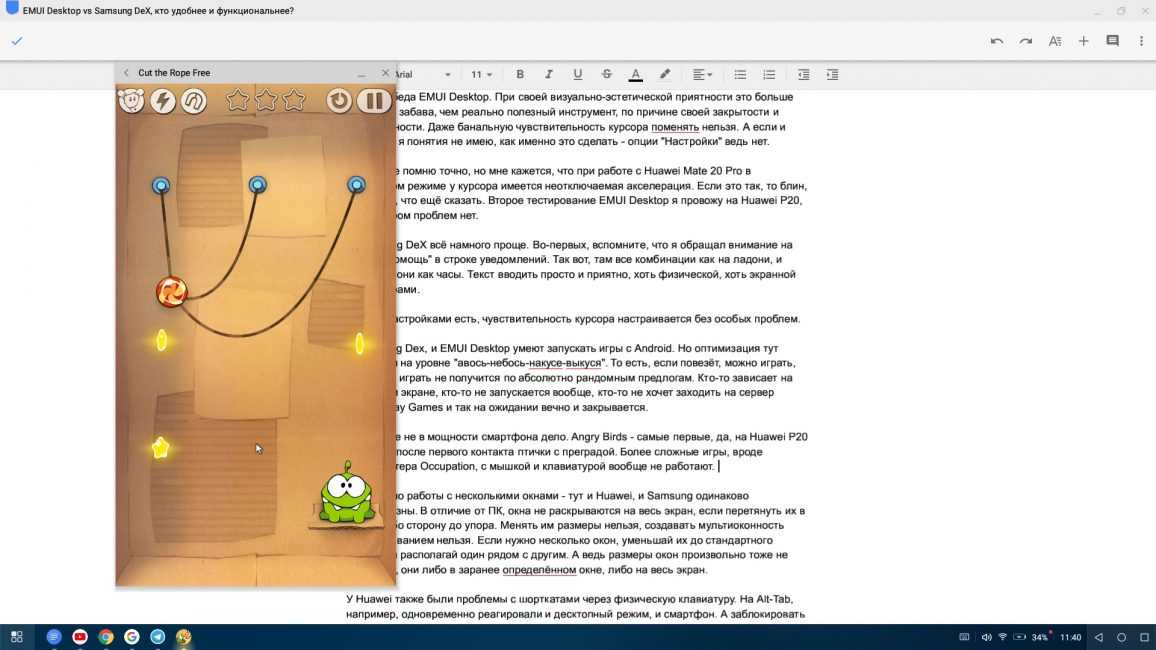Go back in Cut the Rope window title bar
The height and width of the screenshot is (650, 1156).
click(126, 73)
